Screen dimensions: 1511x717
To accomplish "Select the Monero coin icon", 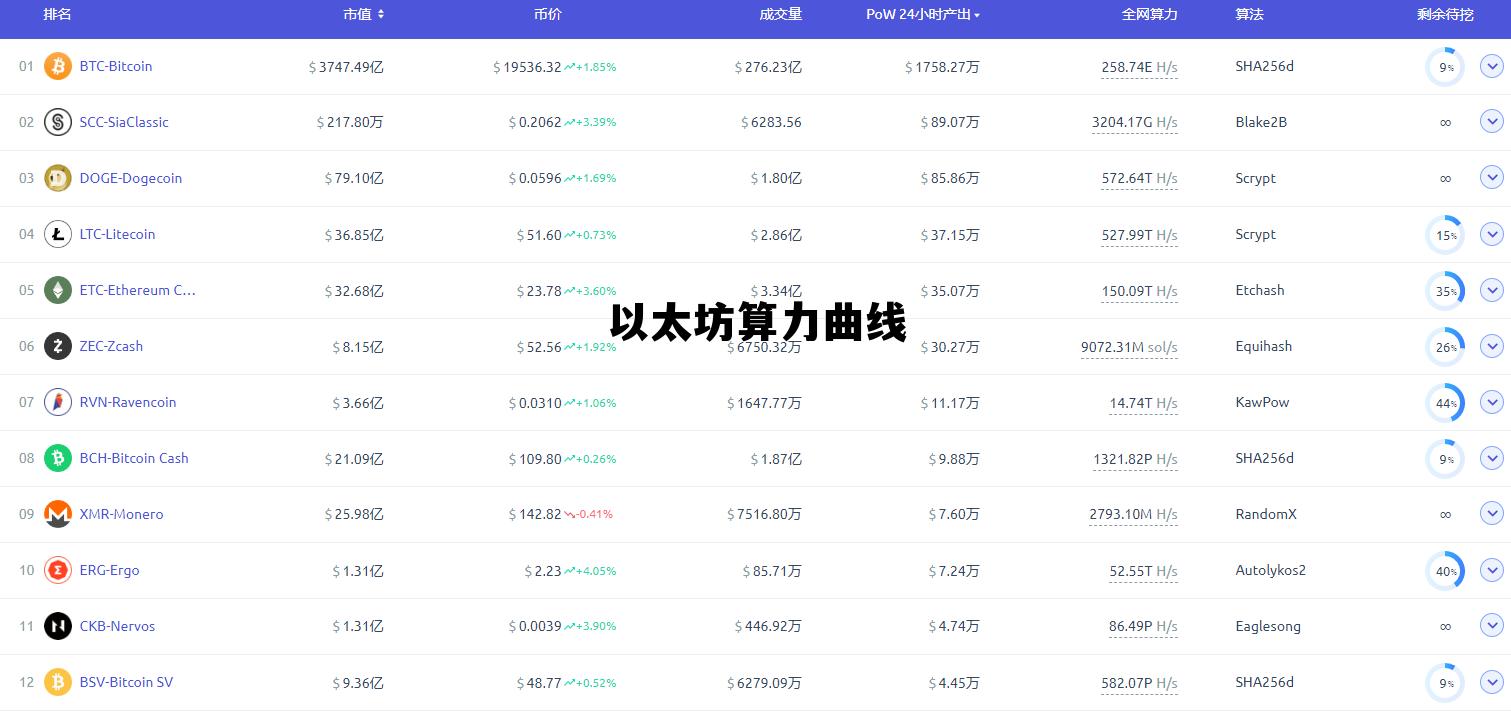I will (57, 513).
